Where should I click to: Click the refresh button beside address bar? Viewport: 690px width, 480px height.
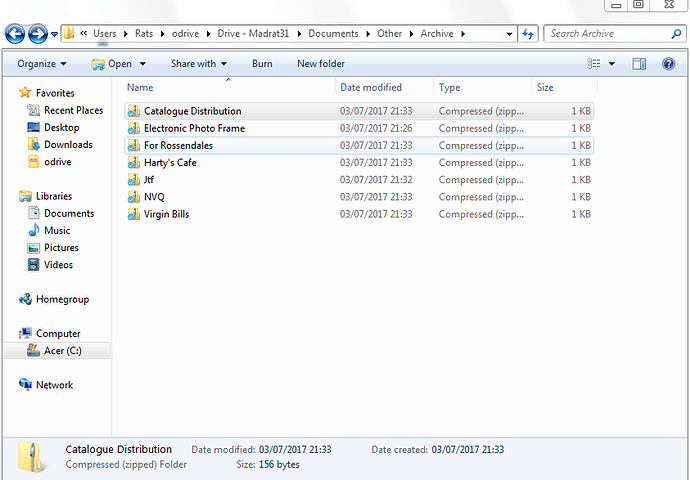click(530, 34)
